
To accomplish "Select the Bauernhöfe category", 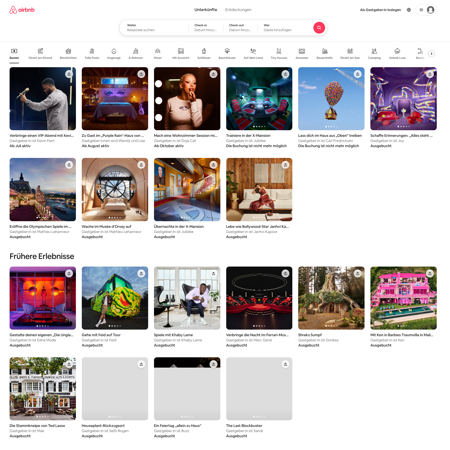I will (x=324, y=54).
